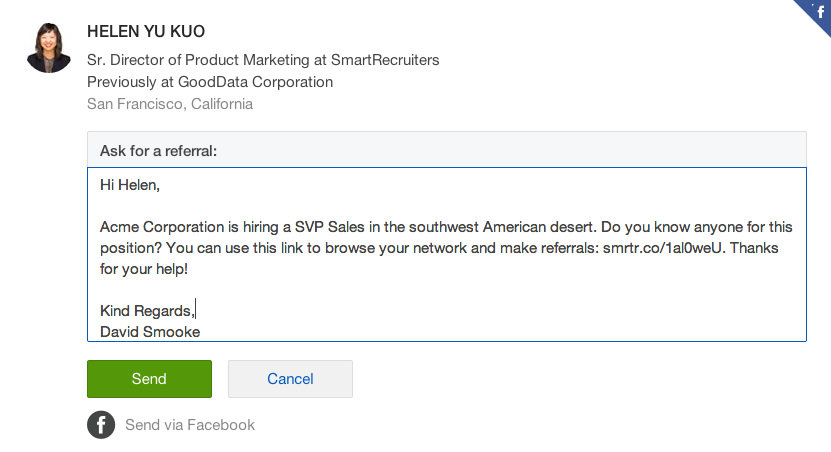The height and width of the screenshot is (452, 831).
Task: Click 'for your help!' line in message
Action: 144,269
